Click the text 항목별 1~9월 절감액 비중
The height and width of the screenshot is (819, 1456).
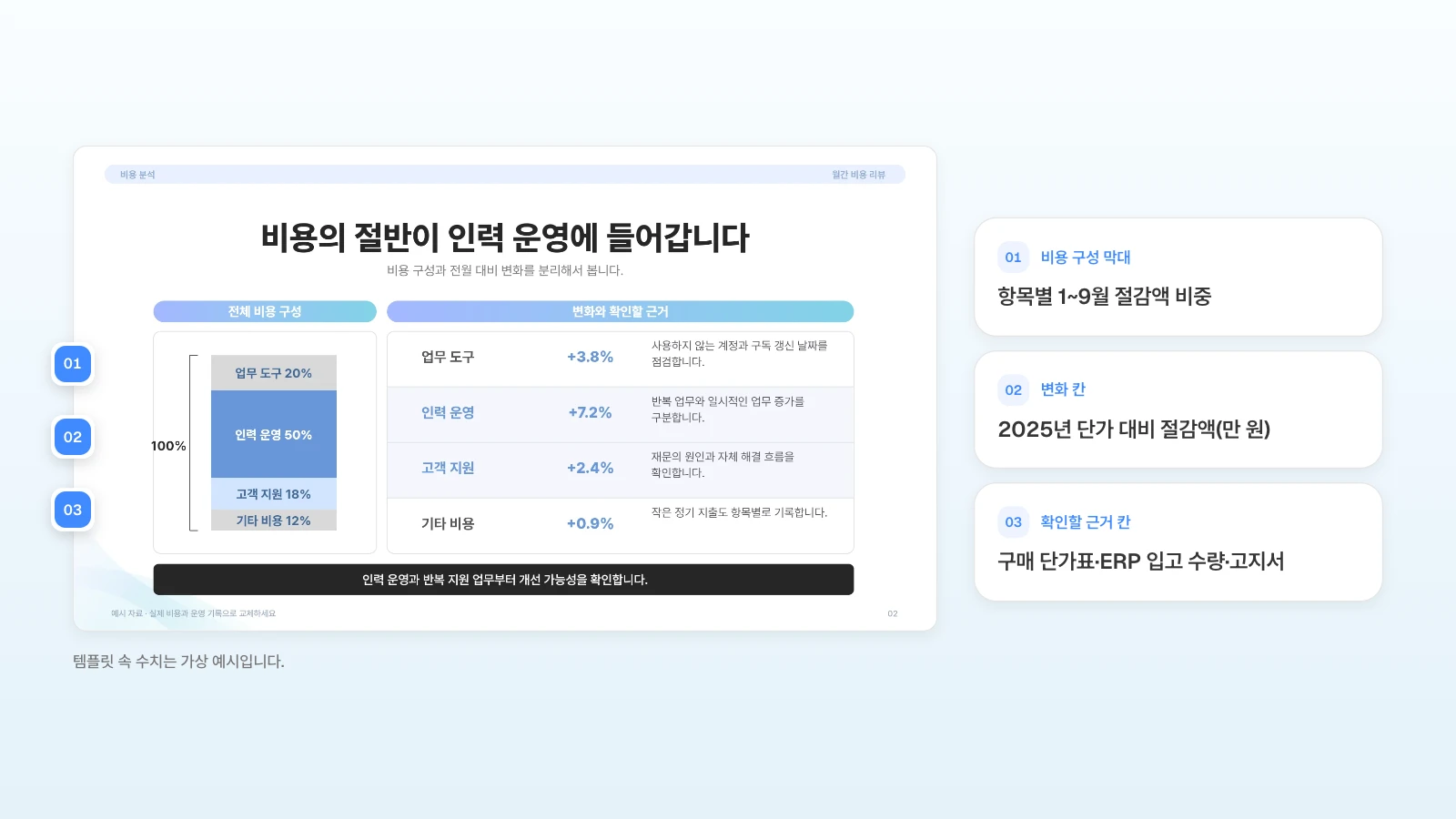(x=1105, y=296)
